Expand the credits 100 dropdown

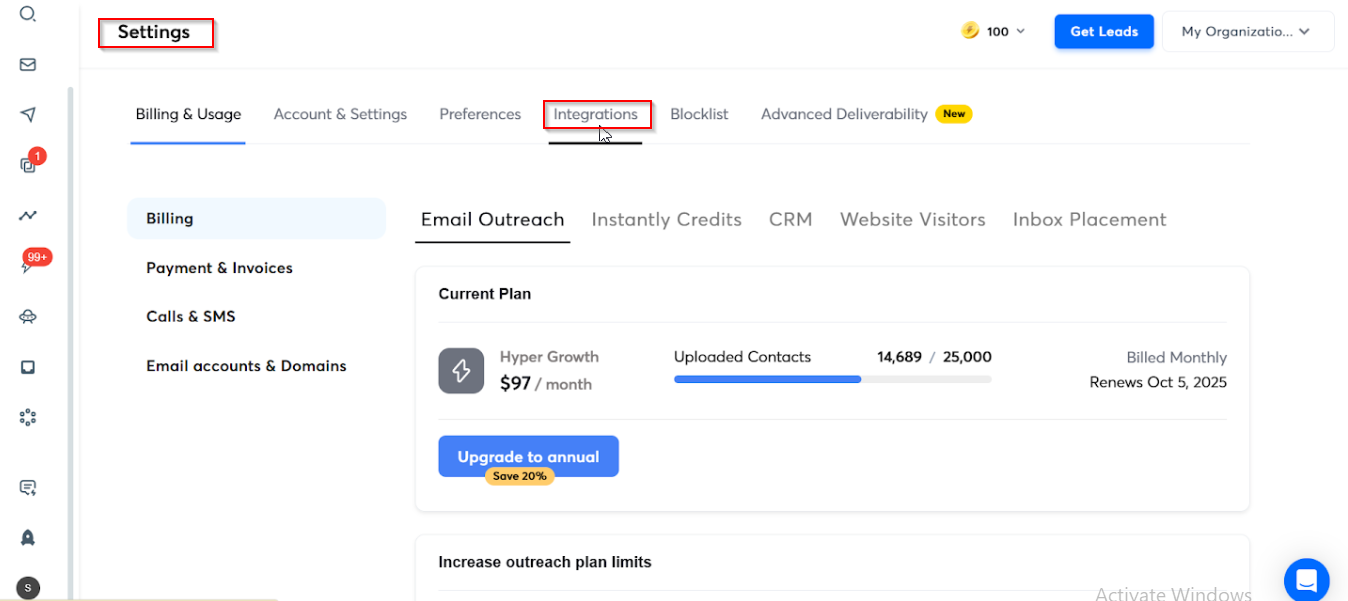pos(994,31)
